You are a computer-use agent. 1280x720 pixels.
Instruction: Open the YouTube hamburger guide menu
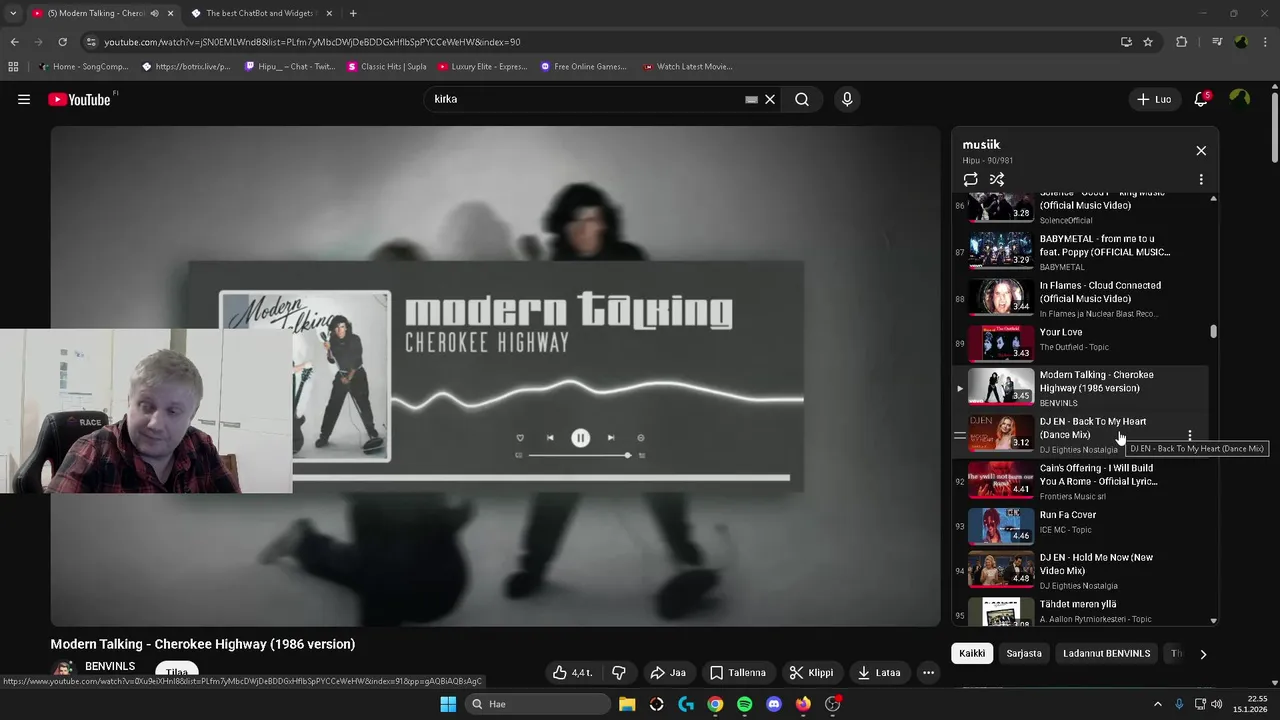tap(24, 99)
